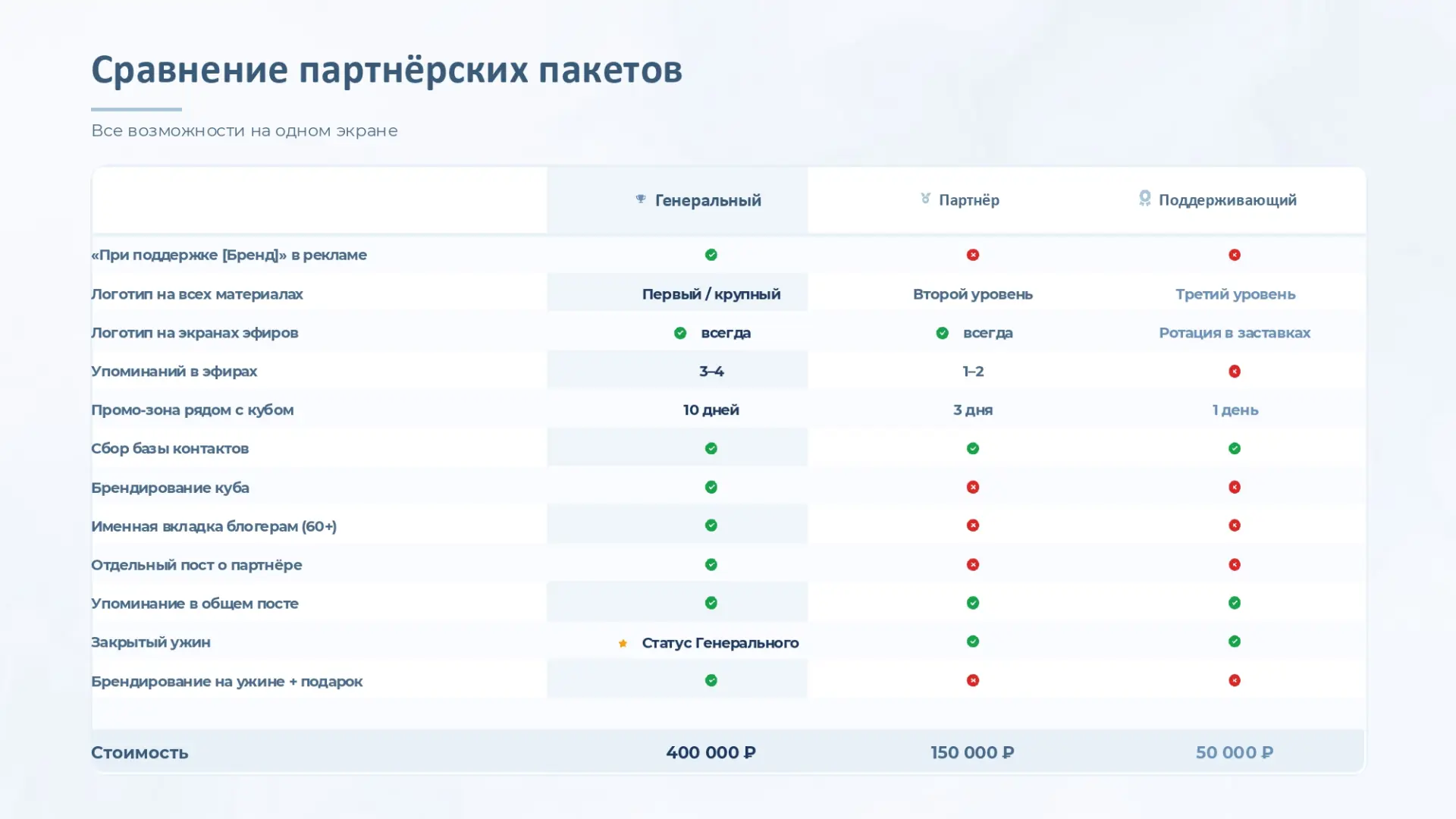Click row label Закрытый ужин
The image size is (1456, 819).
coord(151,642)
